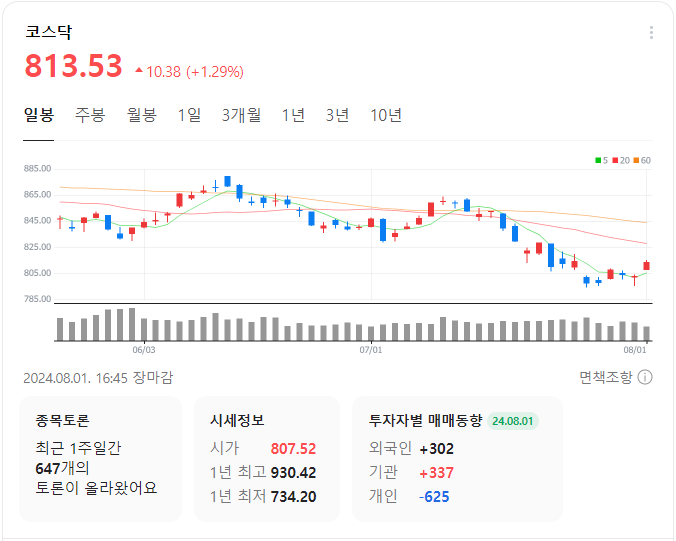This screenshot has width=676, height=541.
Task: Click the 885.00 price axis label
Action: (38, 169)
